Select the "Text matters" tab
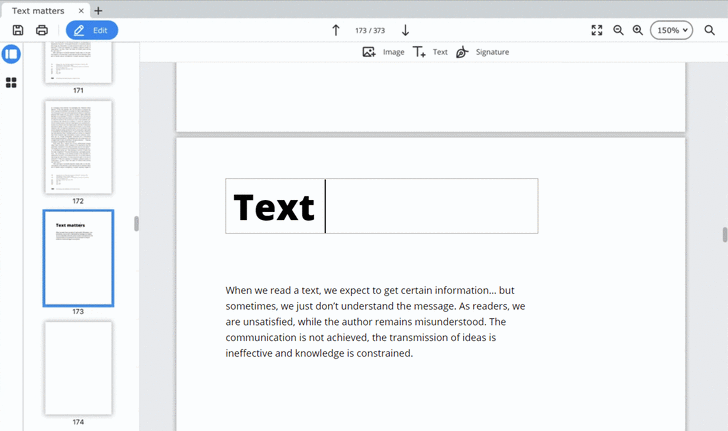This screenshot has height=431, width=728. (x=38, y=11)
